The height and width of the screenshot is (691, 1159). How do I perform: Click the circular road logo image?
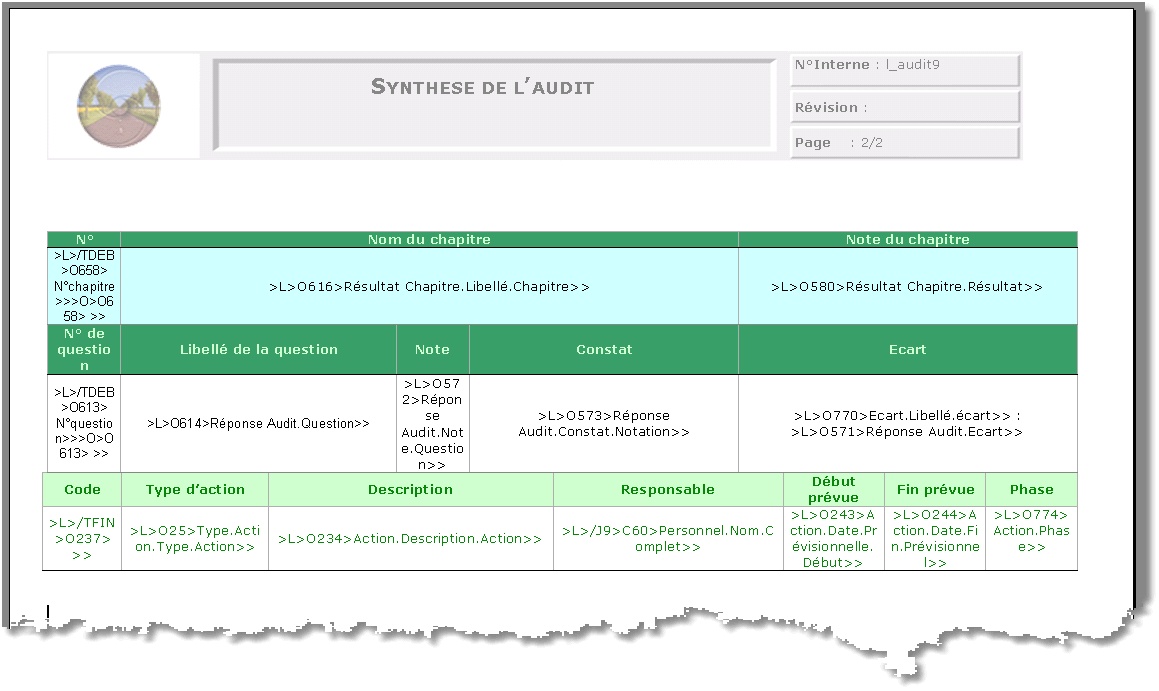click(119, 106)
